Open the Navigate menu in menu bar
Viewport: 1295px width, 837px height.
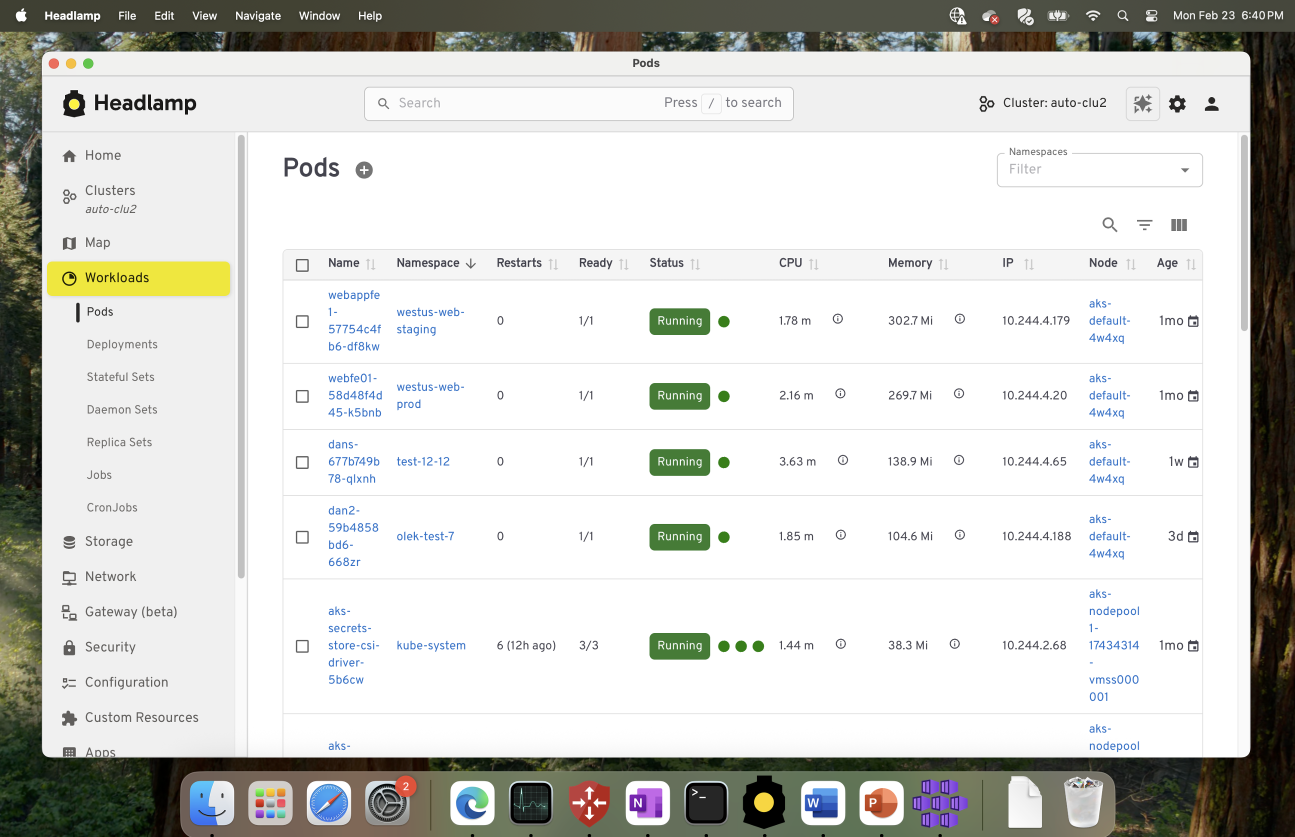(x=257, y=15)
